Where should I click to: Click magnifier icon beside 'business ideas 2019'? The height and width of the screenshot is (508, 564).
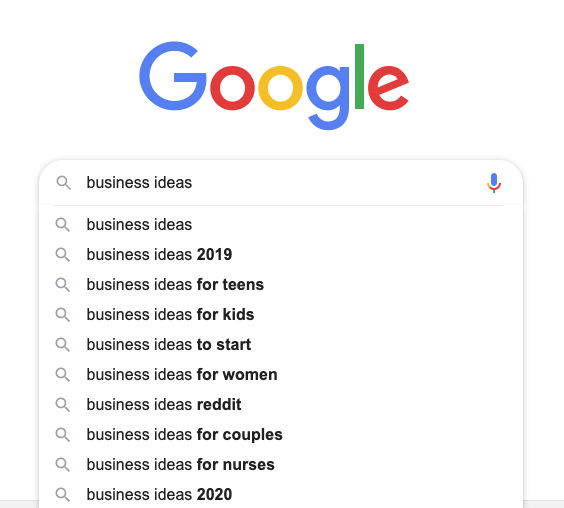[63, 255]
